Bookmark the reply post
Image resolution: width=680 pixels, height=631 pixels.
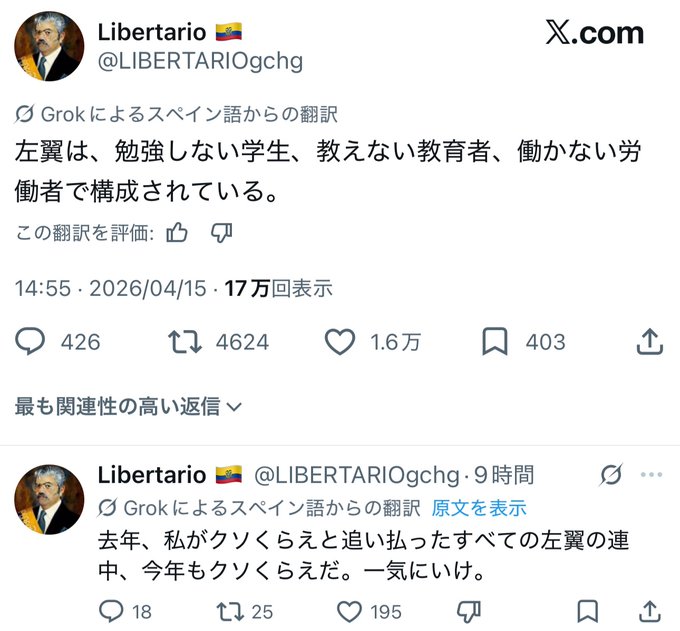588,610
